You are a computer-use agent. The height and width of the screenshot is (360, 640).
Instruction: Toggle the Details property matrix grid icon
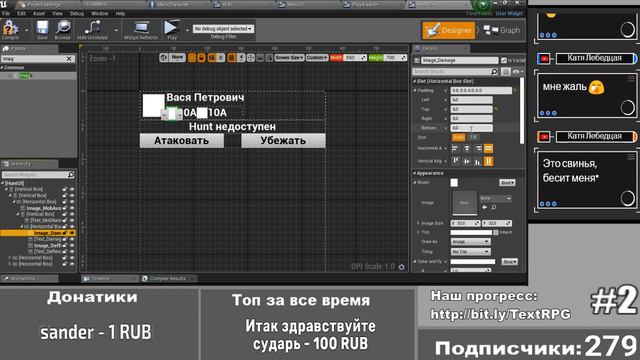click(x=506, y=72)
